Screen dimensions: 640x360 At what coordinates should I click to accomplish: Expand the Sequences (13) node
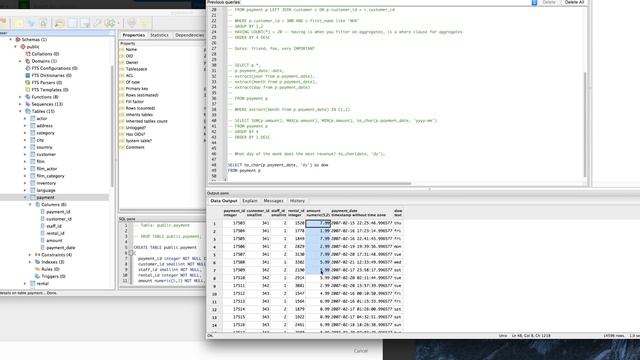20,104
